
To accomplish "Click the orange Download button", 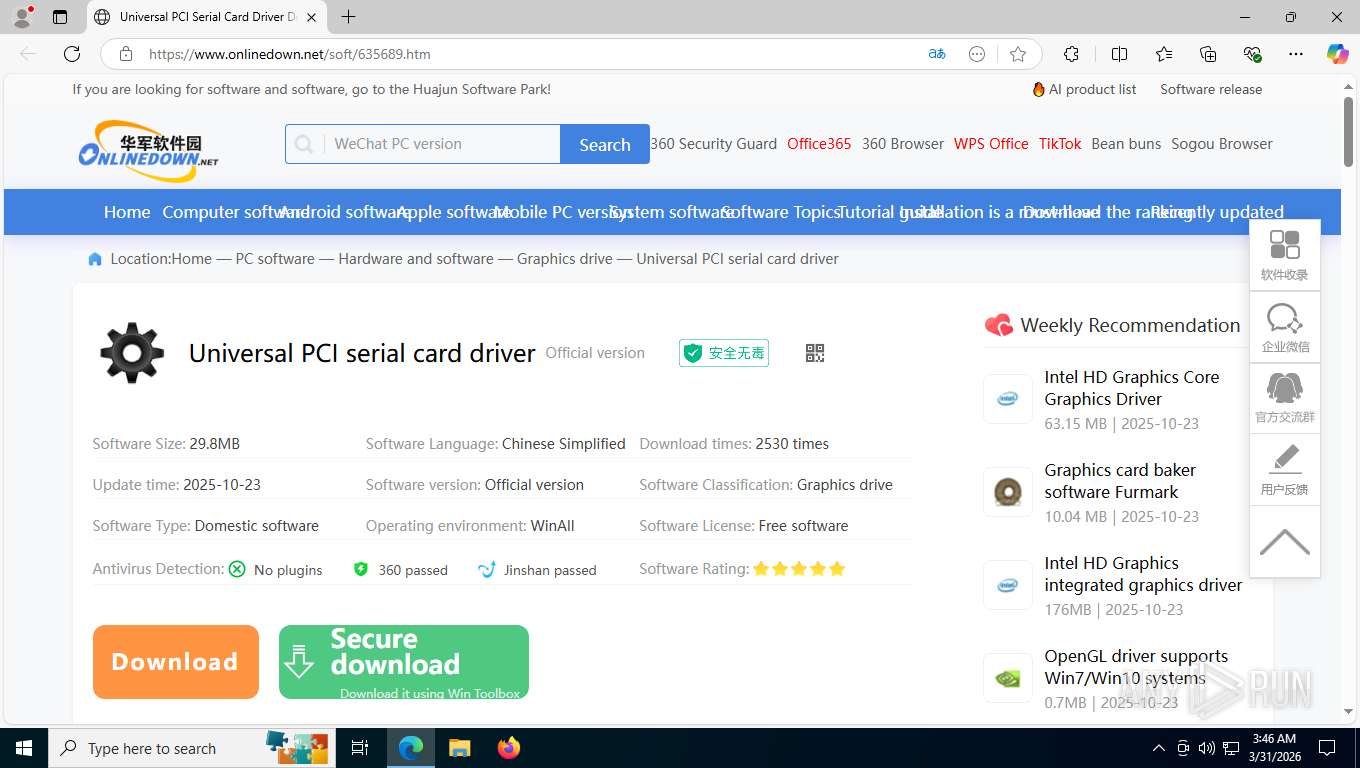I will pyautogui.click(x=176, y=662).
